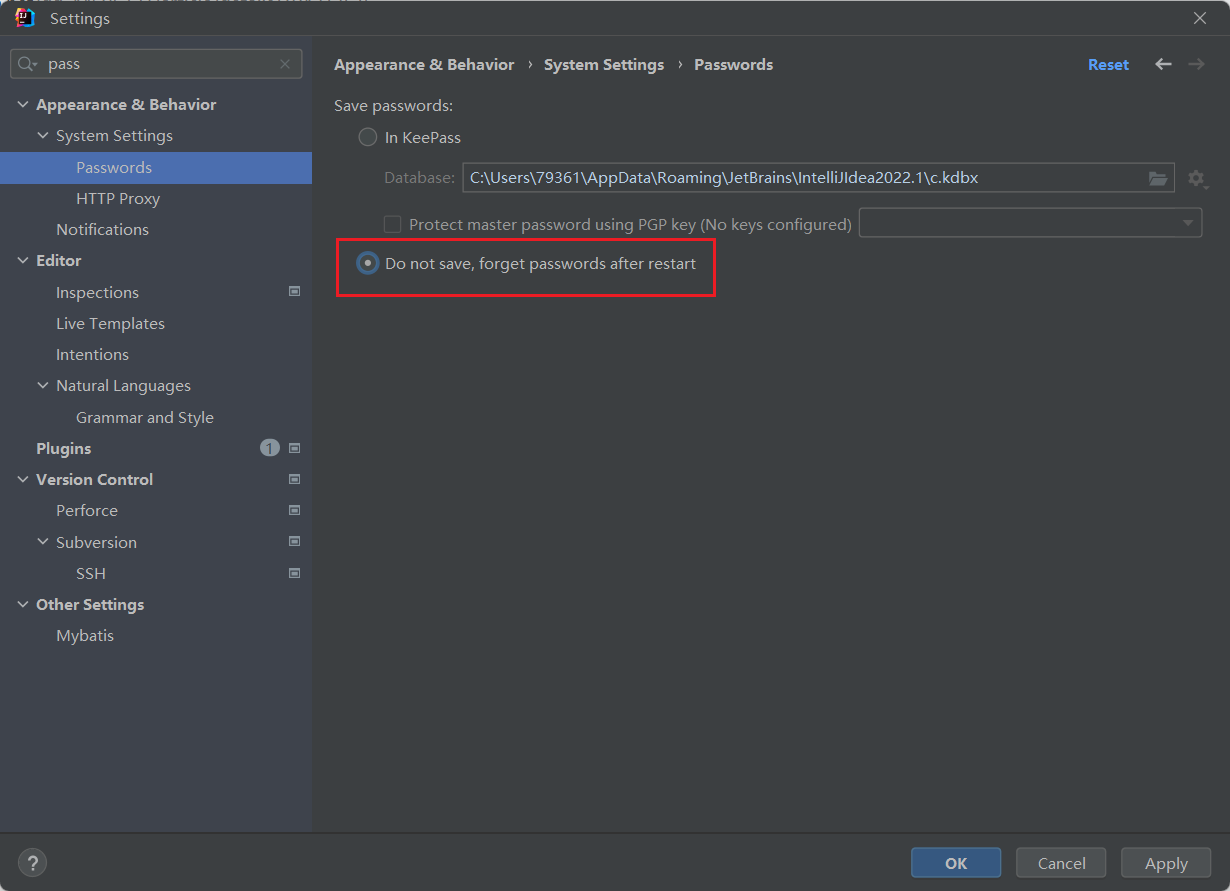The image size is (1230, 891).
Task: Select the 'In KeePass' radio button
Action: pos(368,137)
